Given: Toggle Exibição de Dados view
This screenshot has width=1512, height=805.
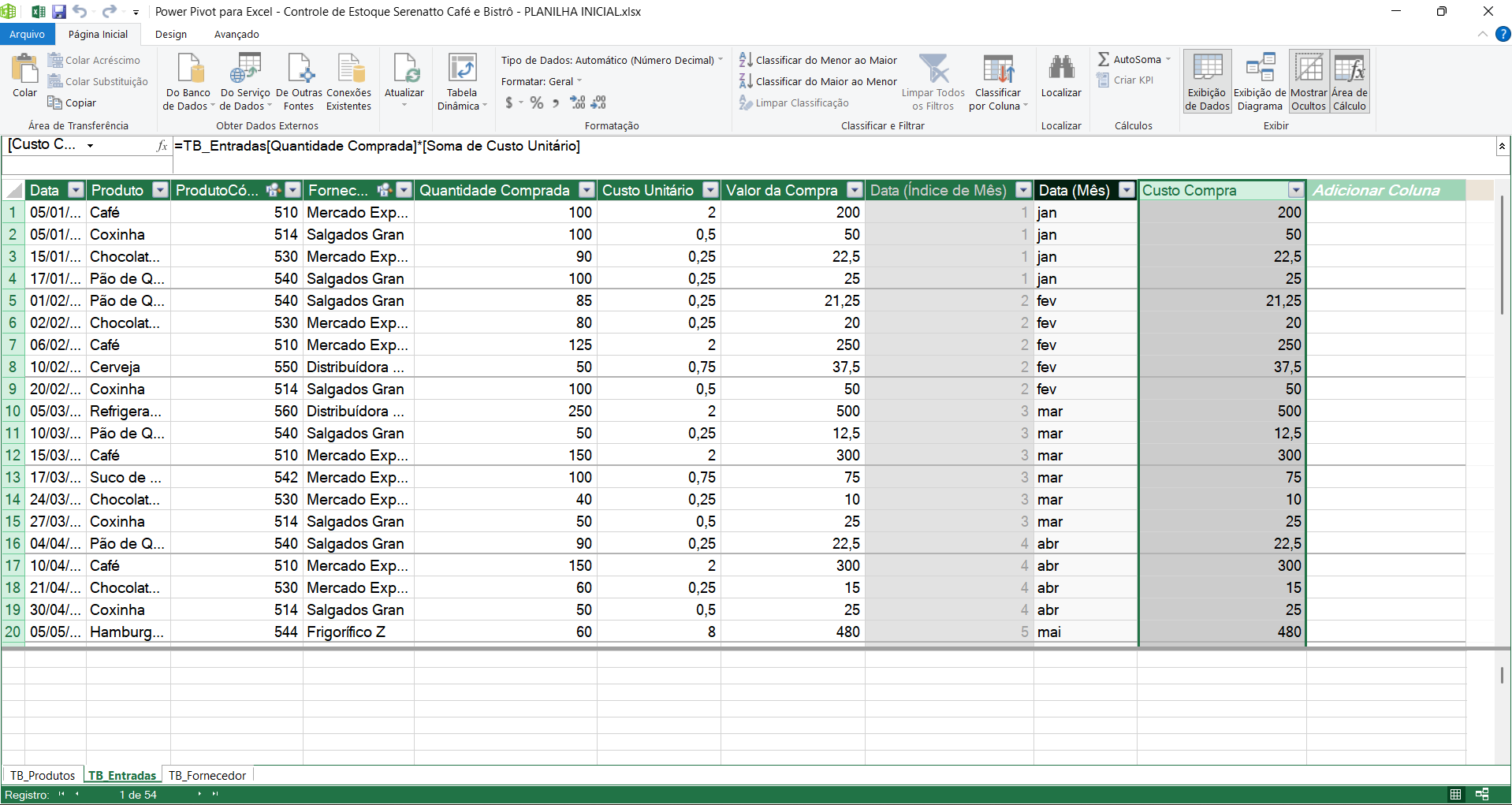Looking at the screenshot, I should (x=1208, y=81).
